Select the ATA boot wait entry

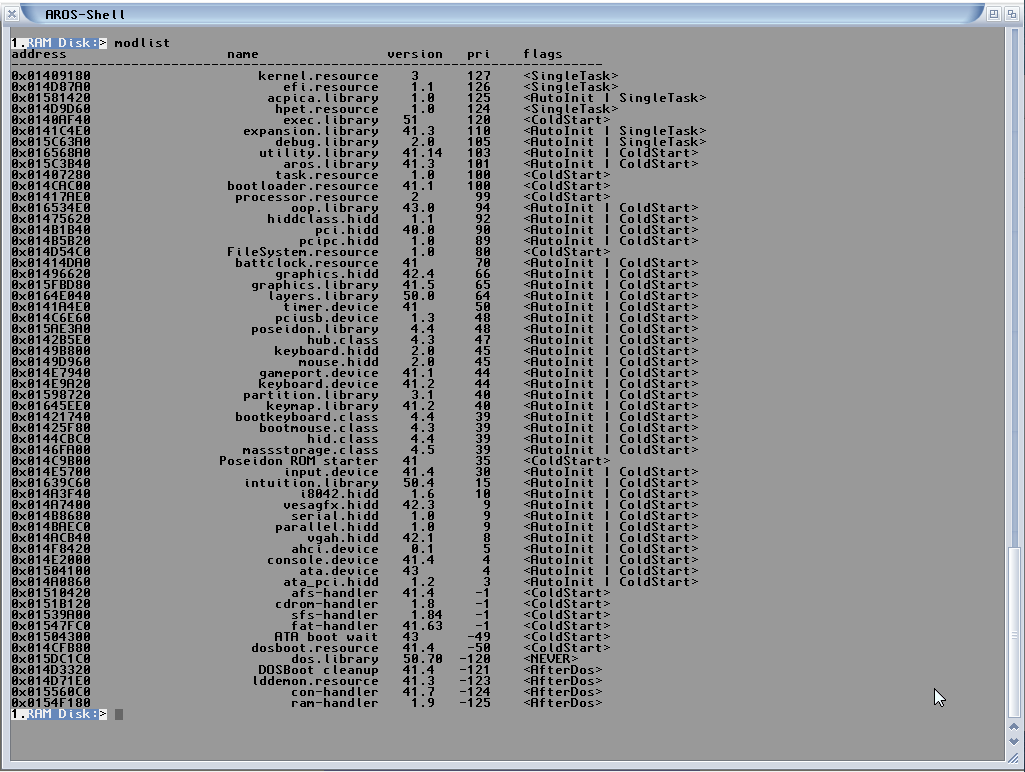[x=327, y=637]
